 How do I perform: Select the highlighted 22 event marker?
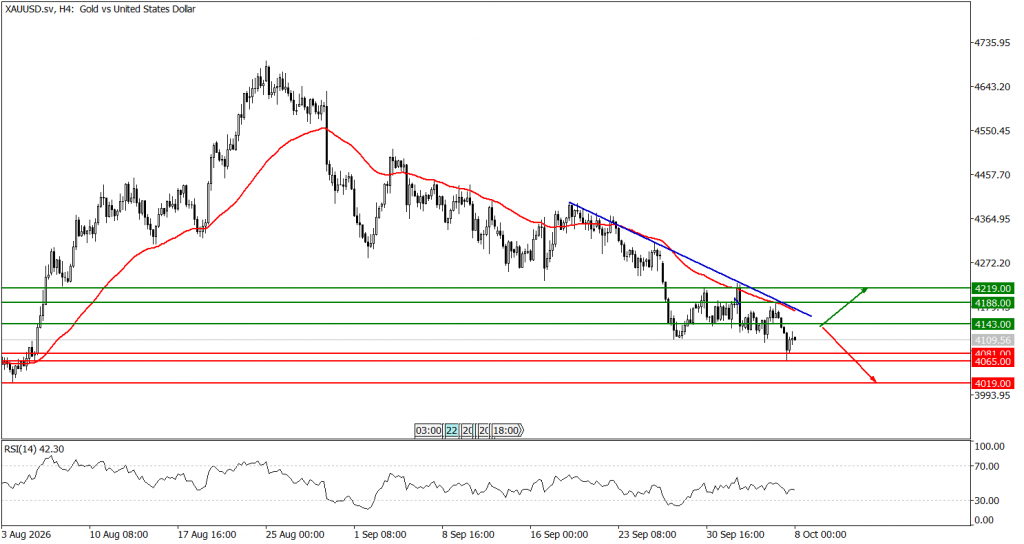coord(452,430)
